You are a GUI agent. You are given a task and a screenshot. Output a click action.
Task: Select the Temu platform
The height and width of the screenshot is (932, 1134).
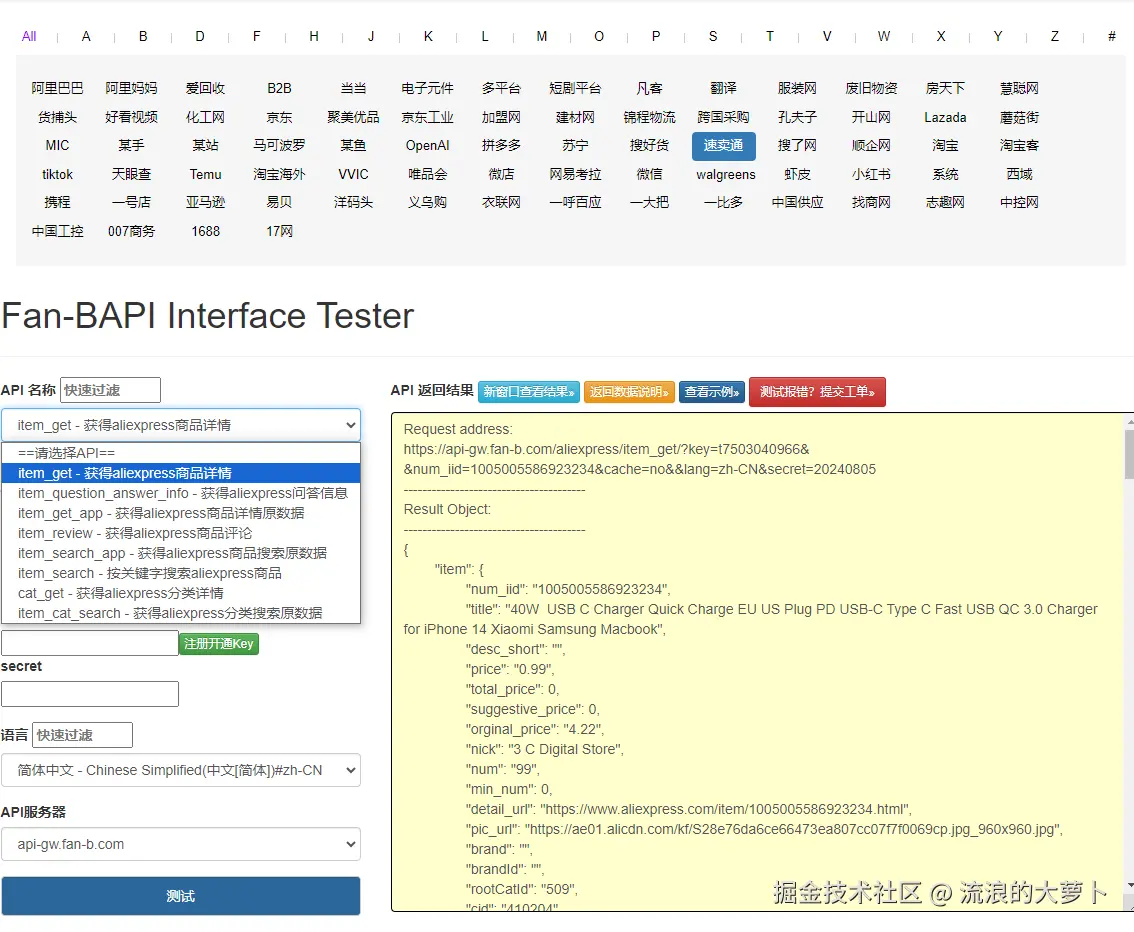click(205, 174)
